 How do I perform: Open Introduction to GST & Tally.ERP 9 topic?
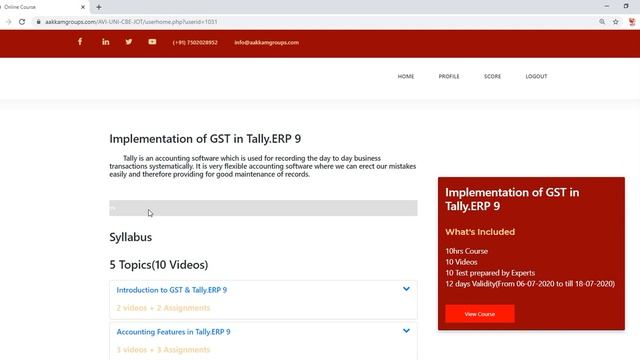coord(171,290)
